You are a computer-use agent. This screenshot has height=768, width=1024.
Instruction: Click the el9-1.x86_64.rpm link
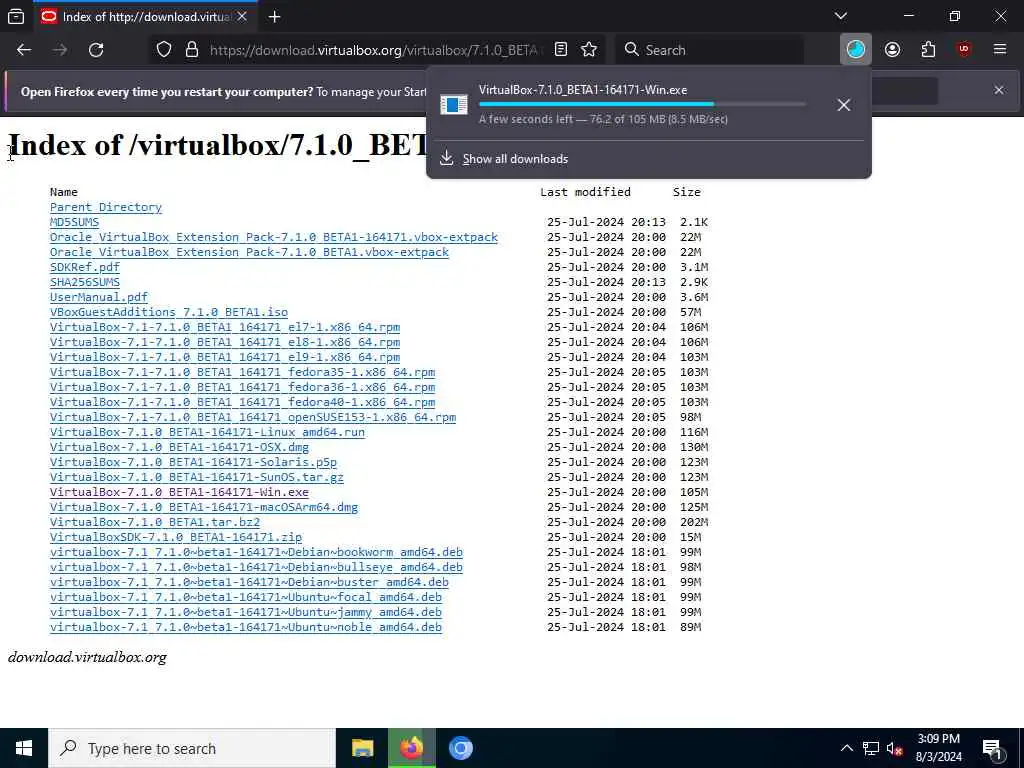[x=225, y=357]
